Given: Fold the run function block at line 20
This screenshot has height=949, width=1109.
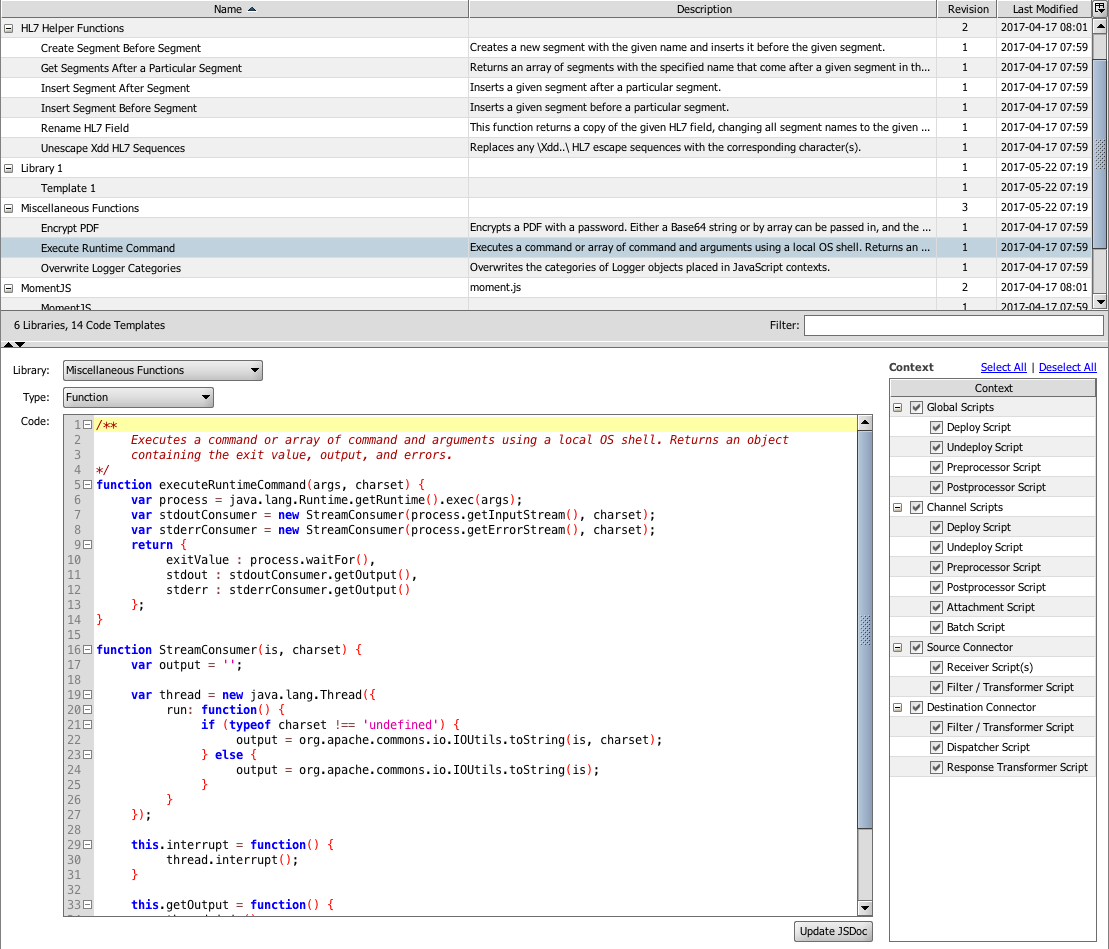Looking at the screenshot, I should (88, 710).
